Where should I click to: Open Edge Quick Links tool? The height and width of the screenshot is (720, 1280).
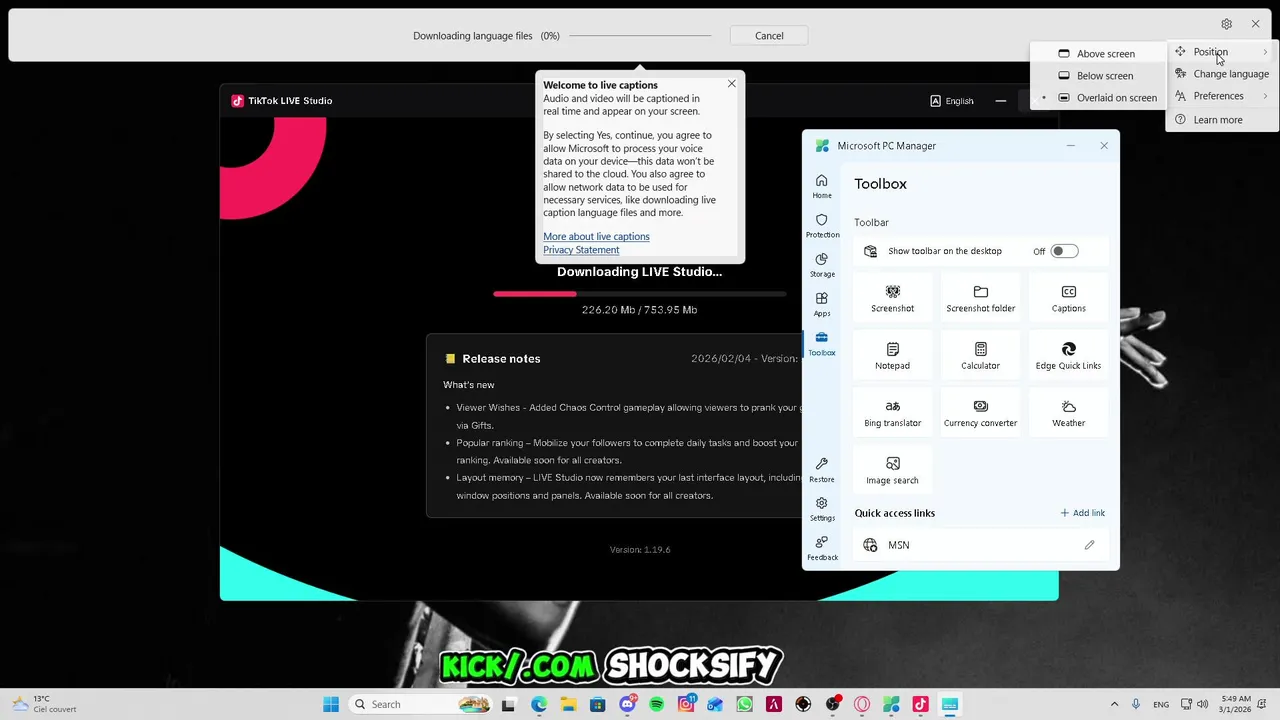[1068, 356]
